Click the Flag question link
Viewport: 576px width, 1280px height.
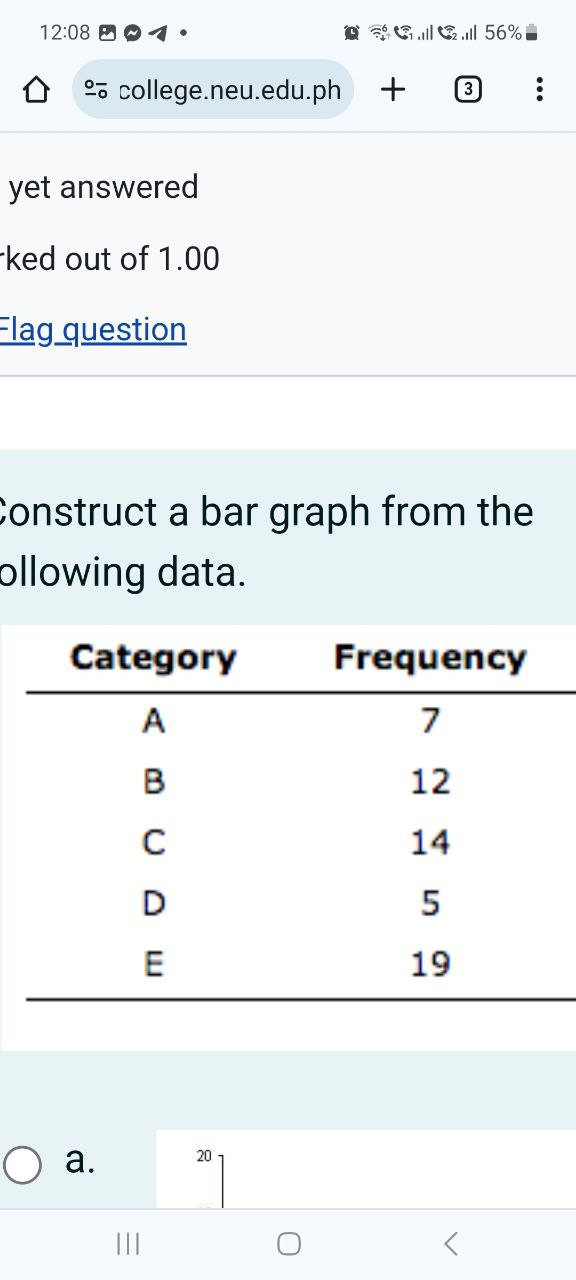pyautogui.click(x=93, y=330)
